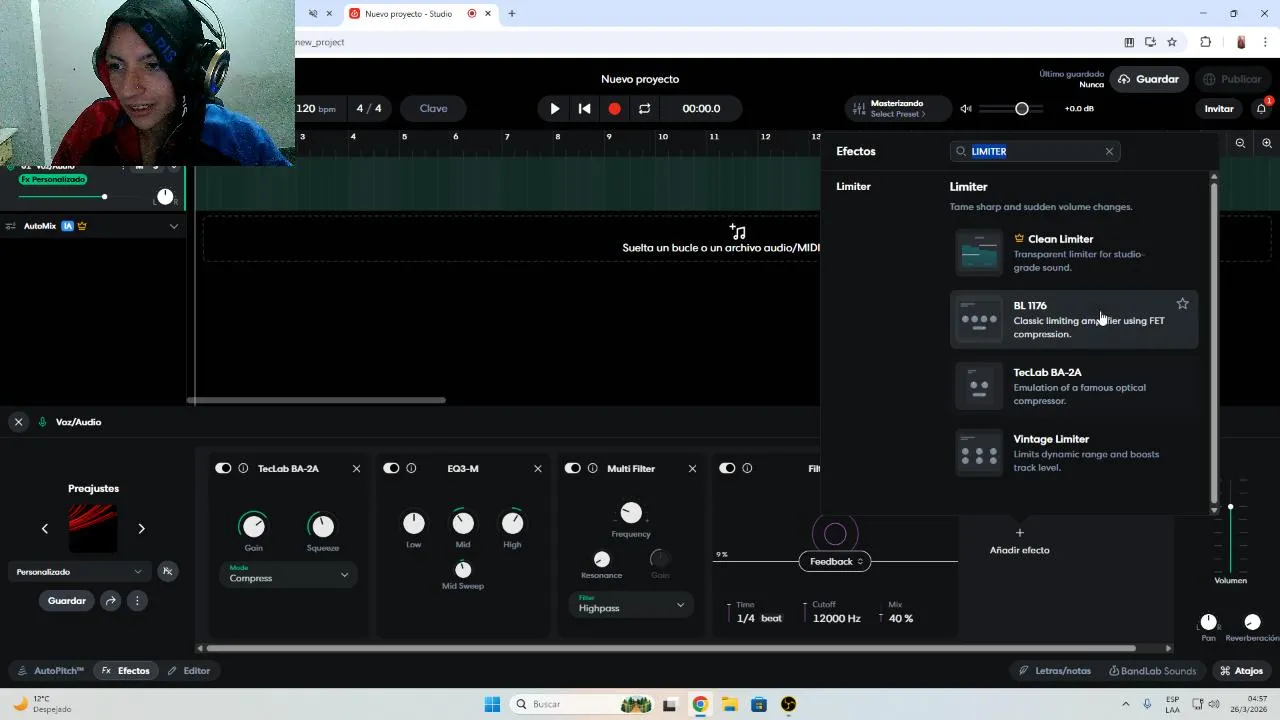Screen dimensions: 1280x720
Task: Open Windows Start menu
Action: 492,704
